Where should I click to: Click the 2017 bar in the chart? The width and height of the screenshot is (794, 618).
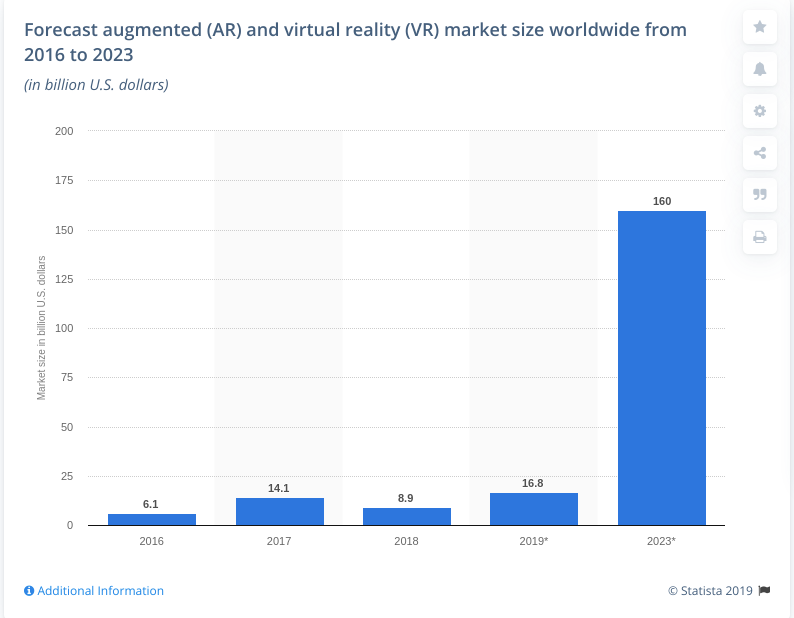(280, 512)
